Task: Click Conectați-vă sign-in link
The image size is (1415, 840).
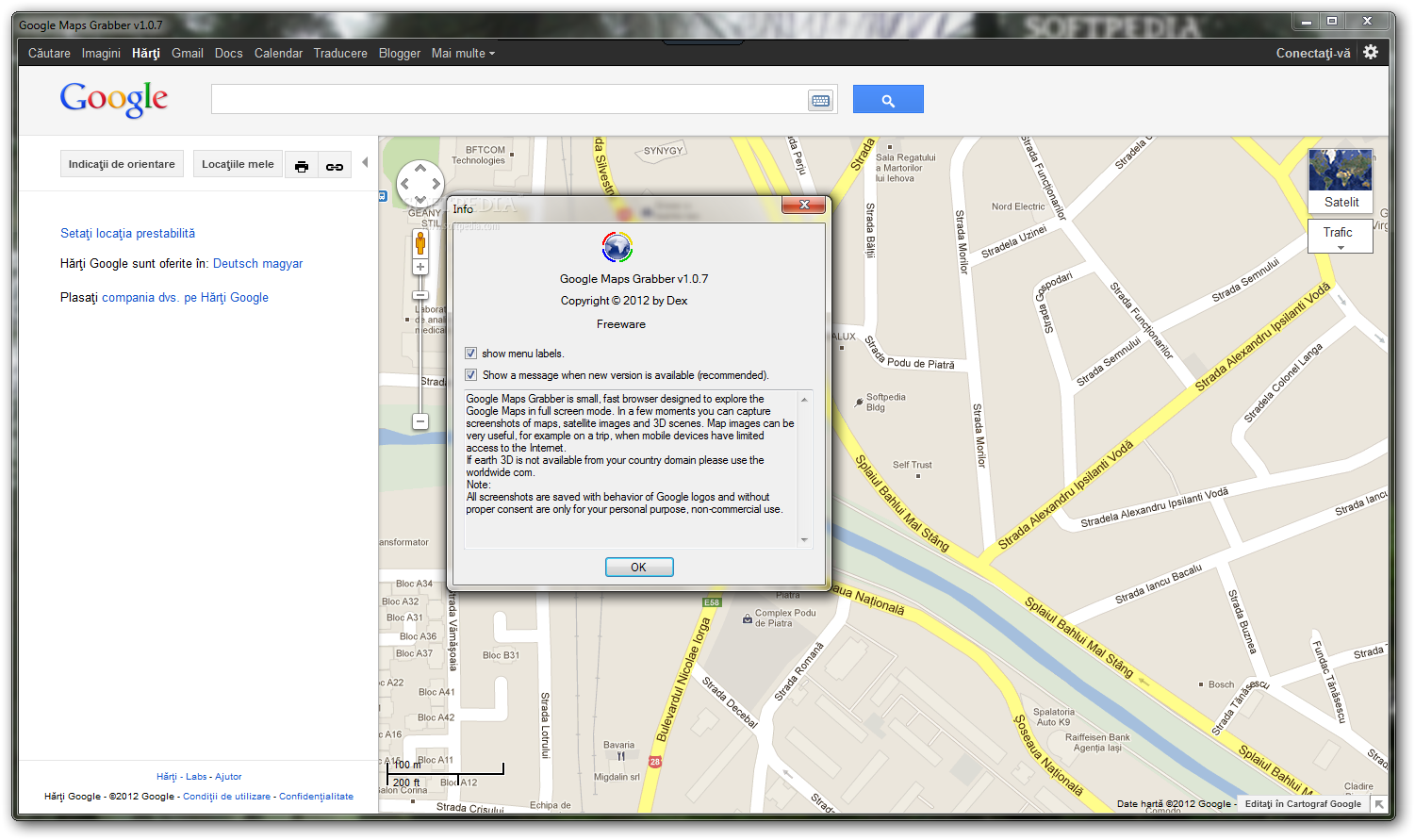Action: pyautogui.click(x=1313, y=53)
